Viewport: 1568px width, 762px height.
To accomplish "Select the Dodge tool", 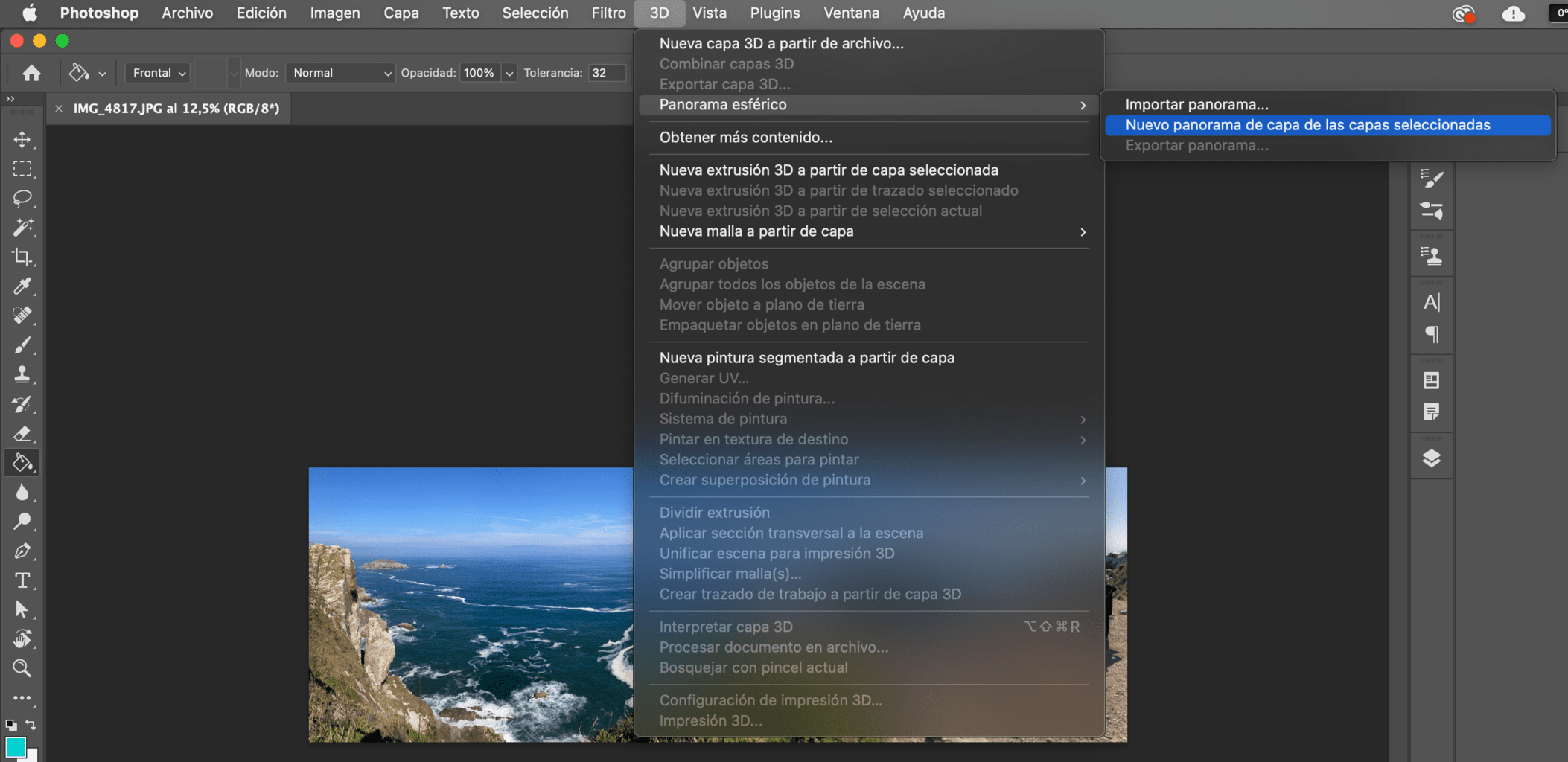I will coord(22,522).
